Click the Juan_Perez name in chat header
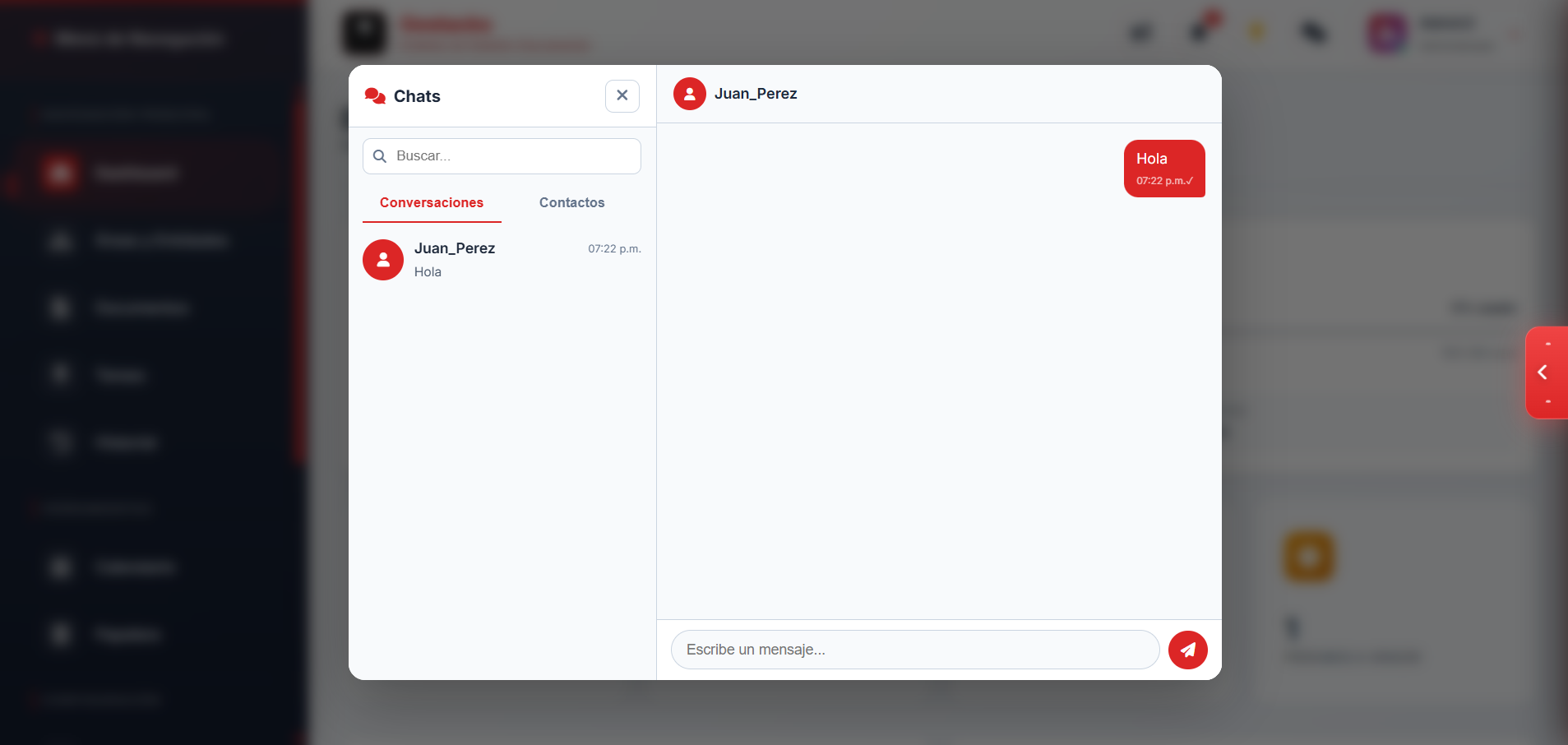Viewport: 1568px width, 745px height. pos(756,94)
